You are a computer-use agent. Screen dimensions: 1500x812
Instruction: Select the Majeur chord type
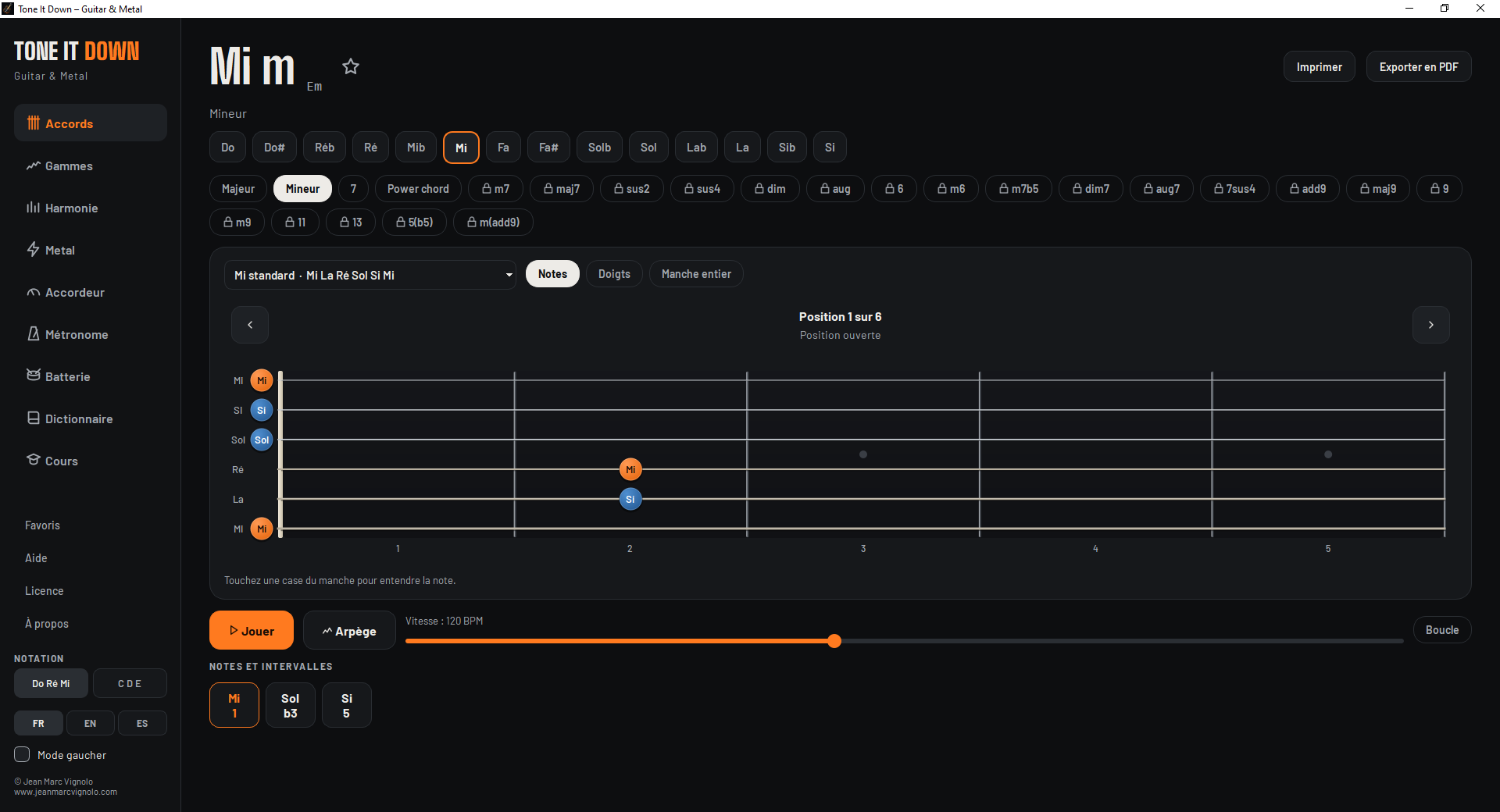click(238, 189)
